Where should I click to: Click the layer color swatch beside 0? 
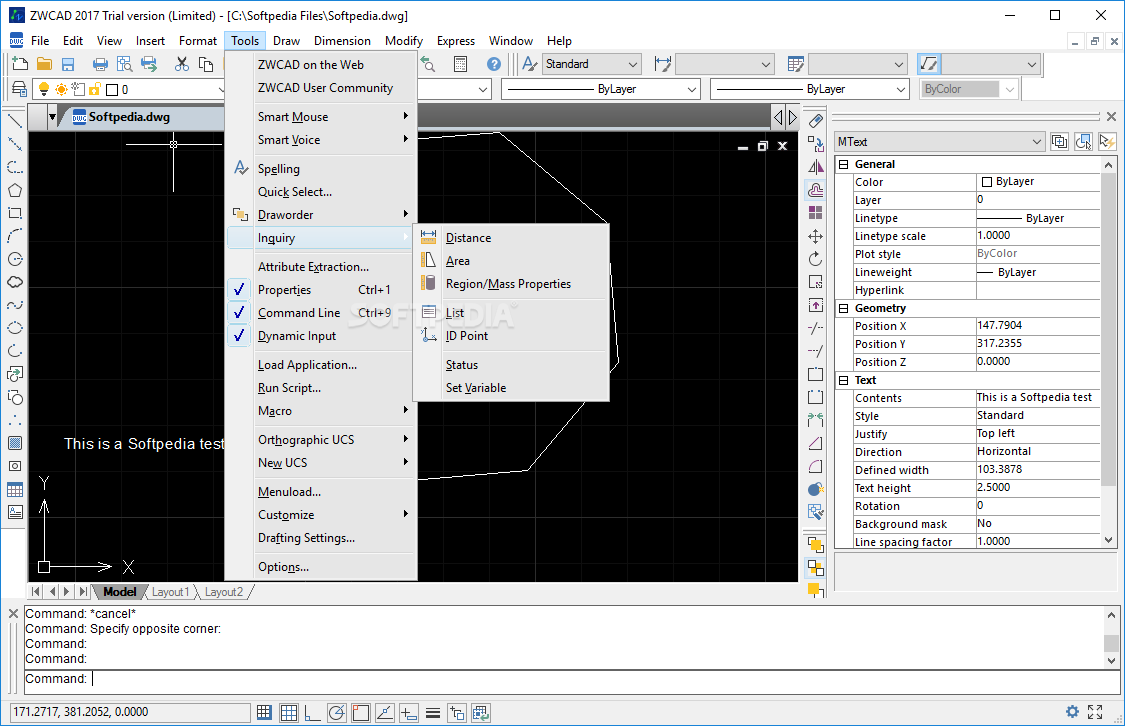pos(112,90)
